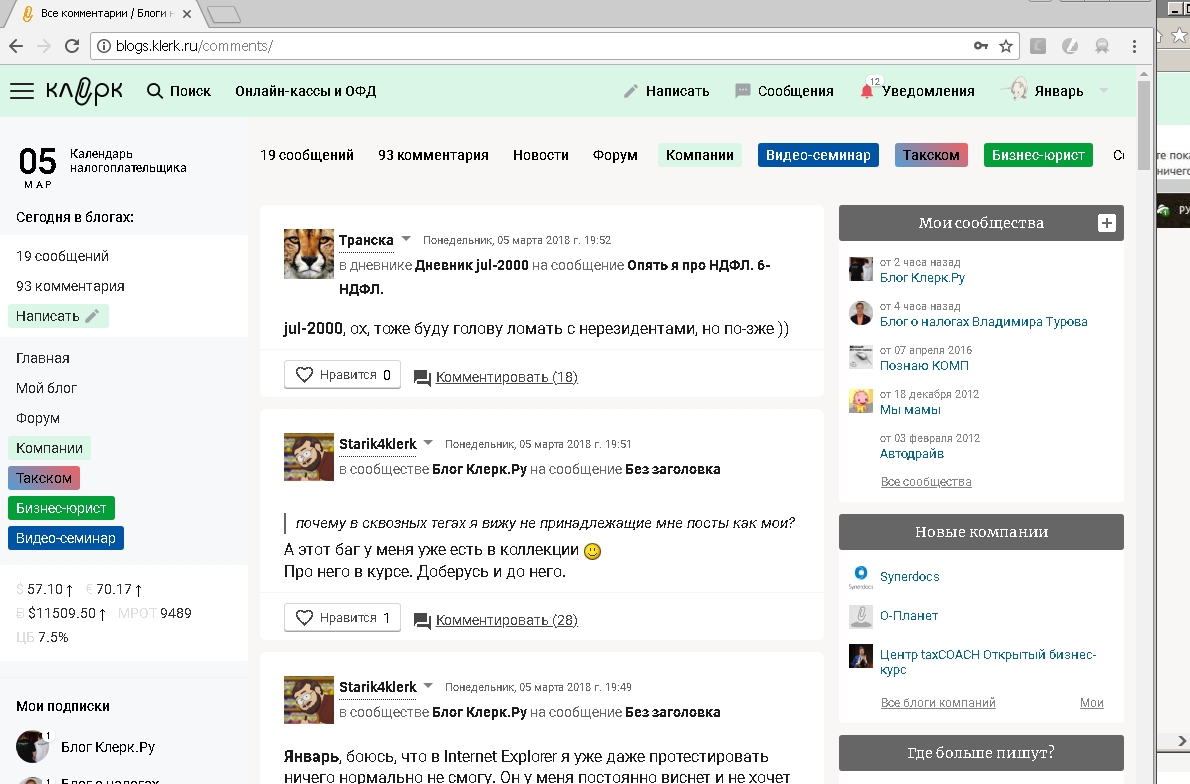
Task: Open the Synerdocs company blog
Action: [909, 577]
